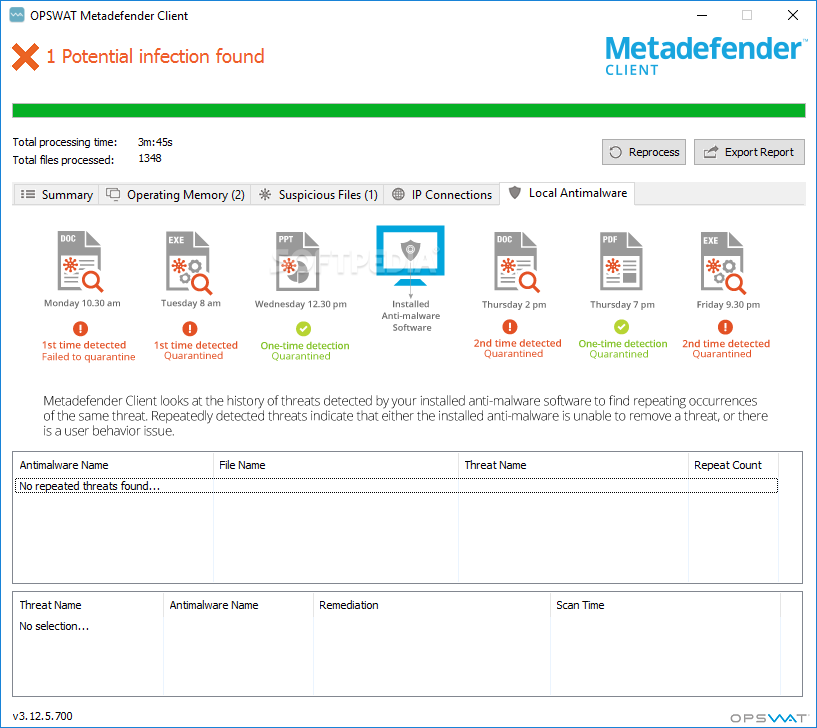Open the Summary tab
This screenshot has width=817, height=728.
(56, 195)
